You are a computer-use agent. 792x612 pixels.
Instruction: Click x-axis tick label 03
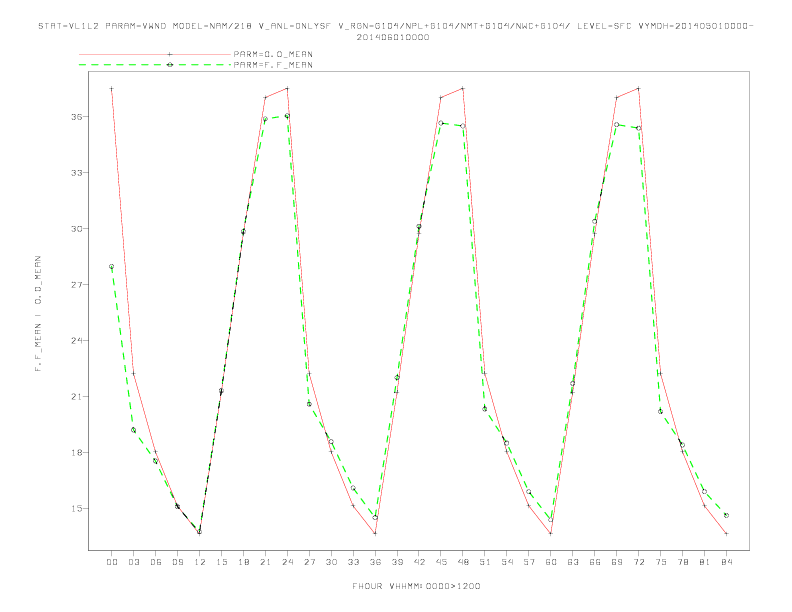tap(133, 562)
